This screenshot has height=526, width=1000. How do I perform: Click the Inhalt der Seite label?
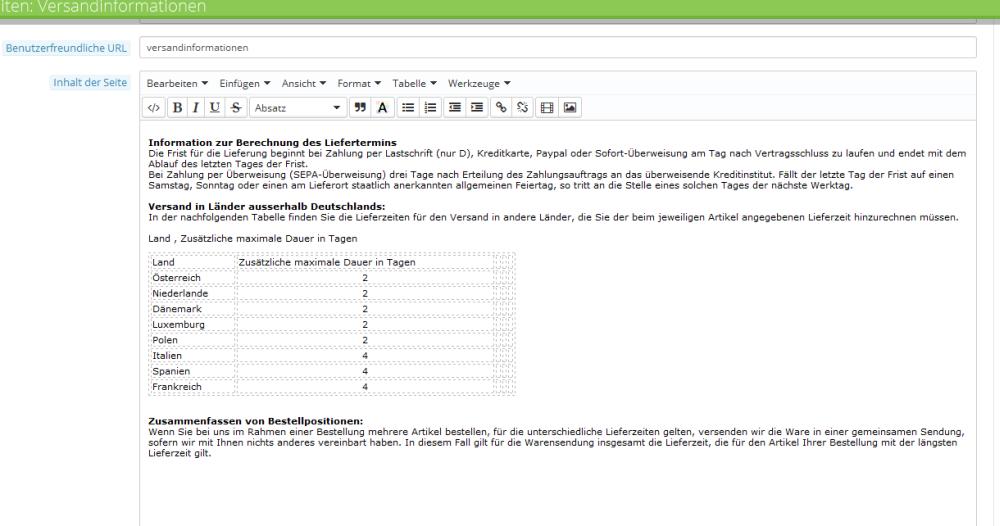coord(90,82)
